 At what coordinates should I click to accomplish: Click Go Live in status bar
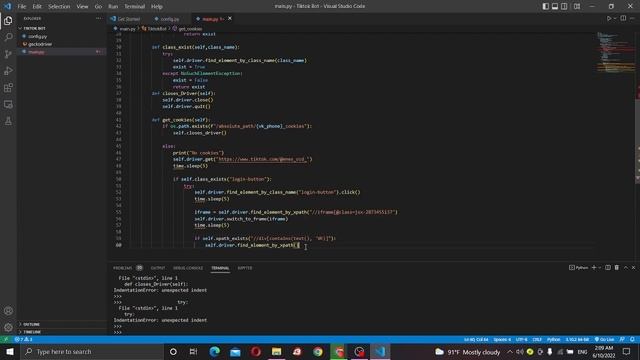(604, 339)
